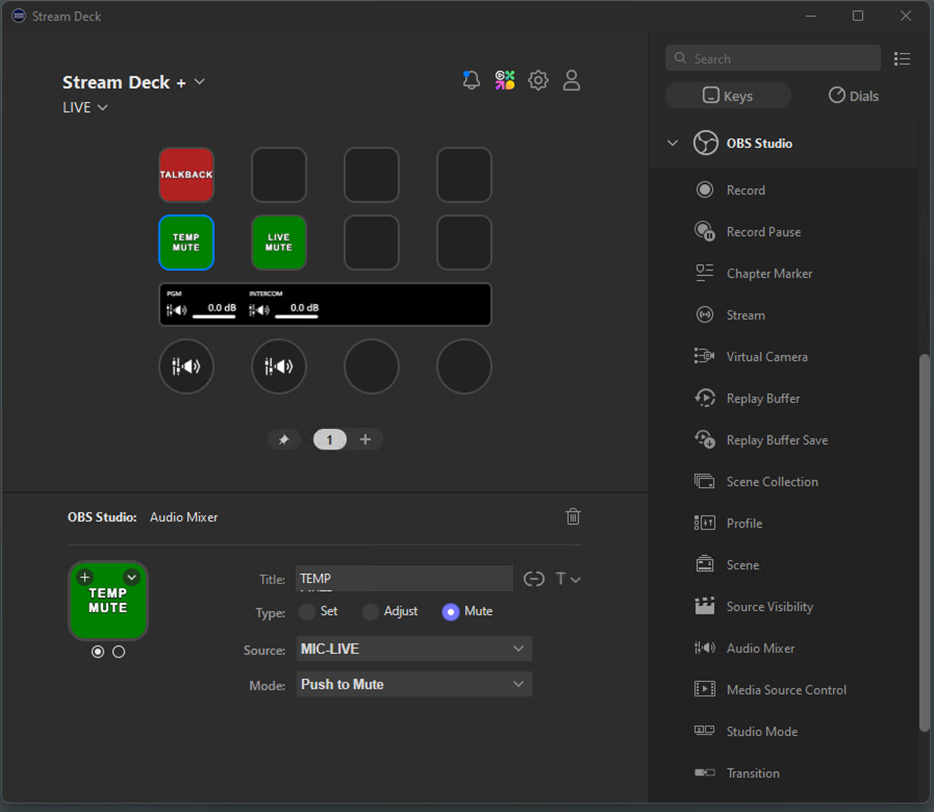
Task: Select second key state indicator
Action: tap(119, 652)
